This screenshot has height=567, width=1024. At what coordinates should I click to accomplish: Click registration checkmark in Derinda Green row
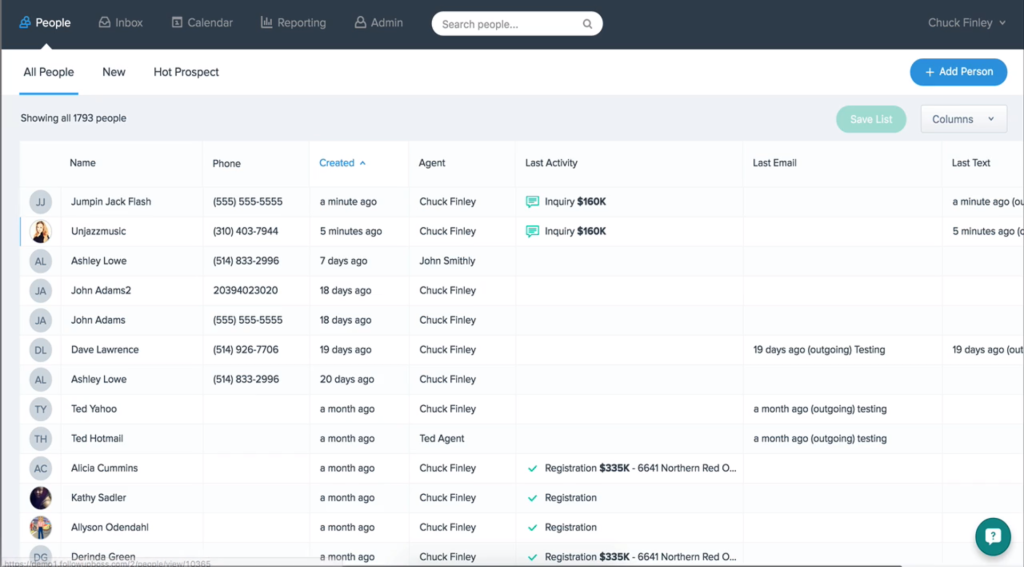(532, 557)
